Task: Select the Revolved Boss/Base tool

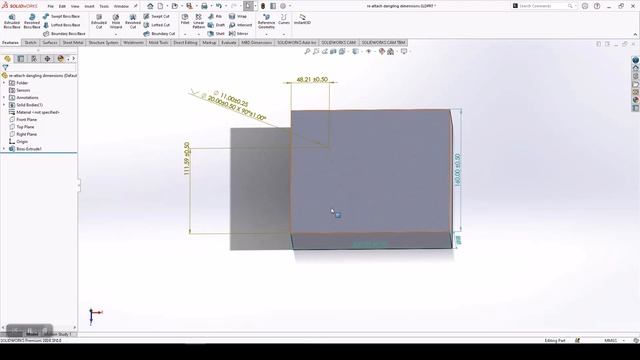Action: [32, 21]
